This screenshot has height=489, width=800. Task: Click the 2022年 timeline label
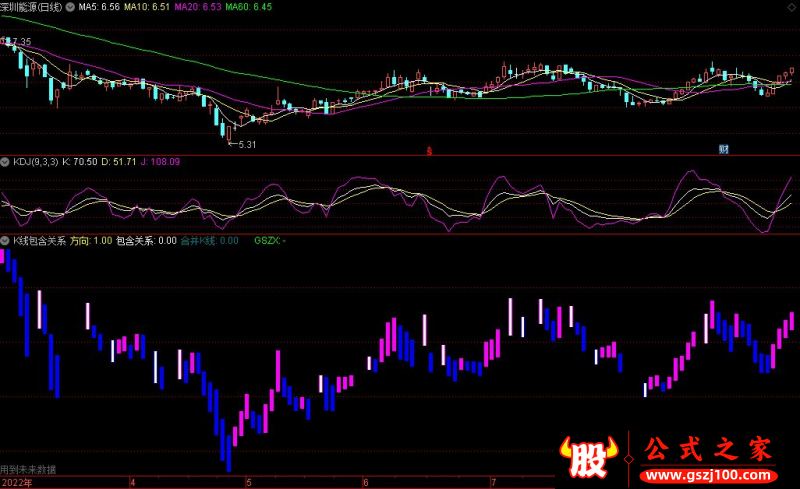coord(17,482)
